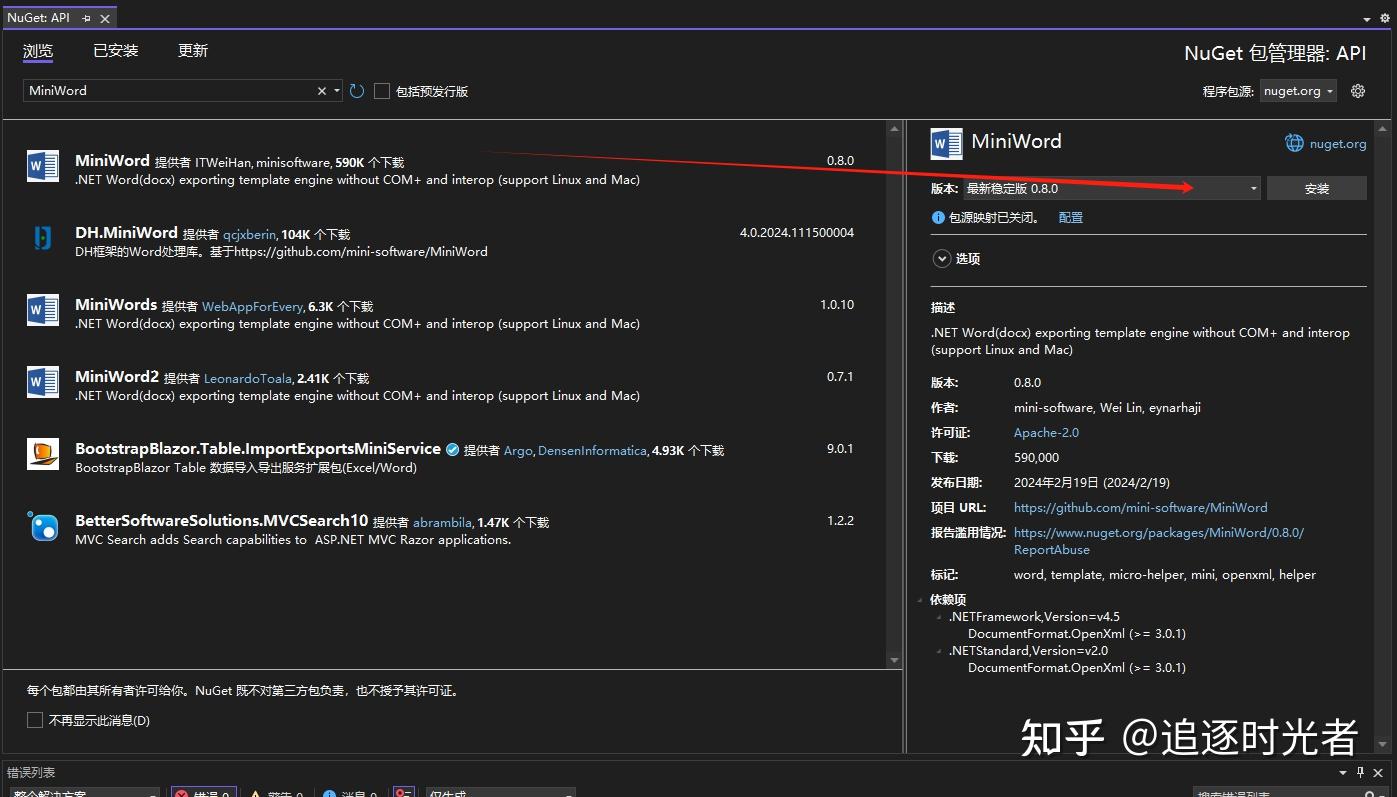The image size is (1397, 797).
Task: Switch to the 浏览 tab
Action: coord(38,51)
